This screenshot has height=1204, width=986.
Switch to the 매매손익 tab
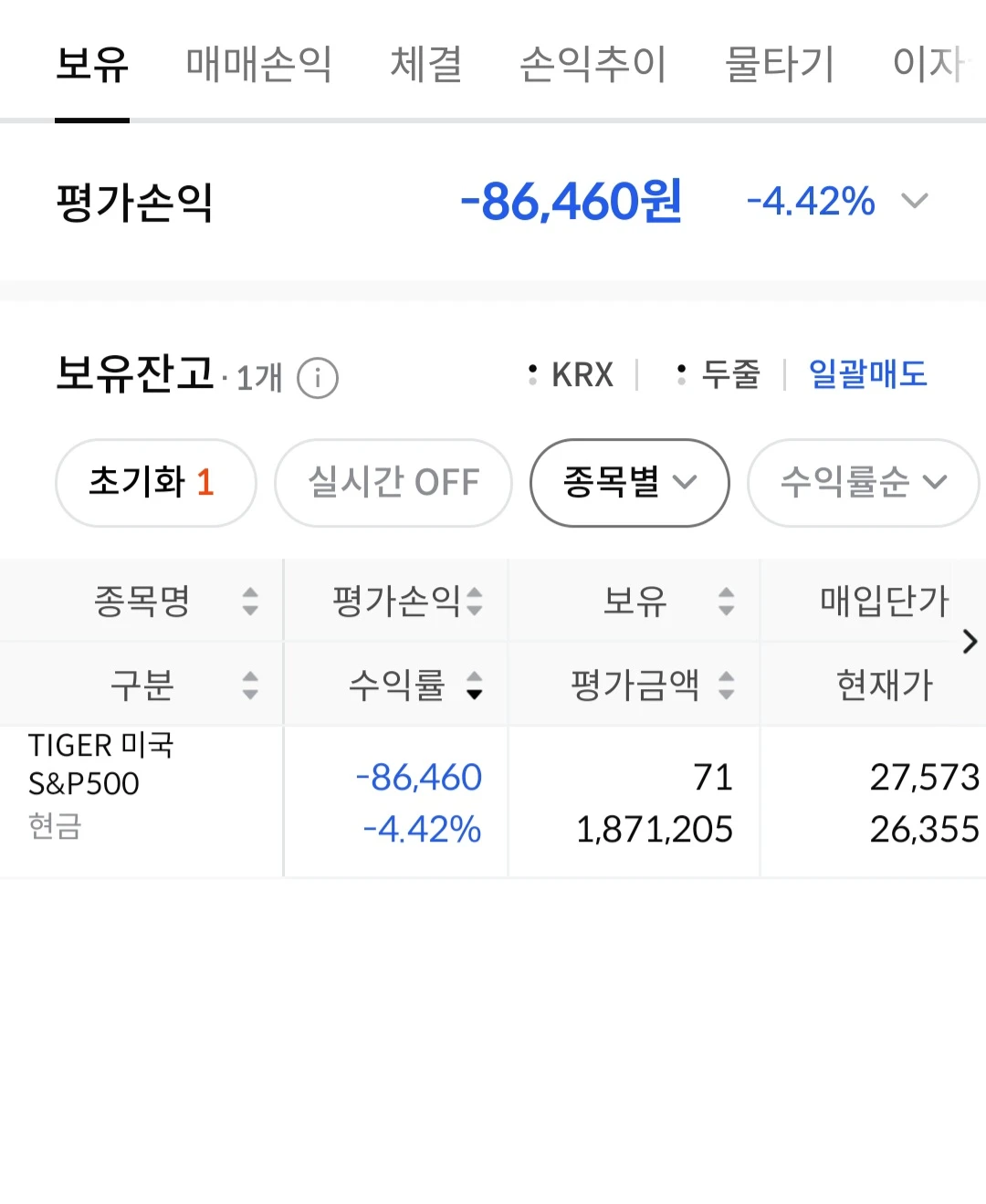258,64
